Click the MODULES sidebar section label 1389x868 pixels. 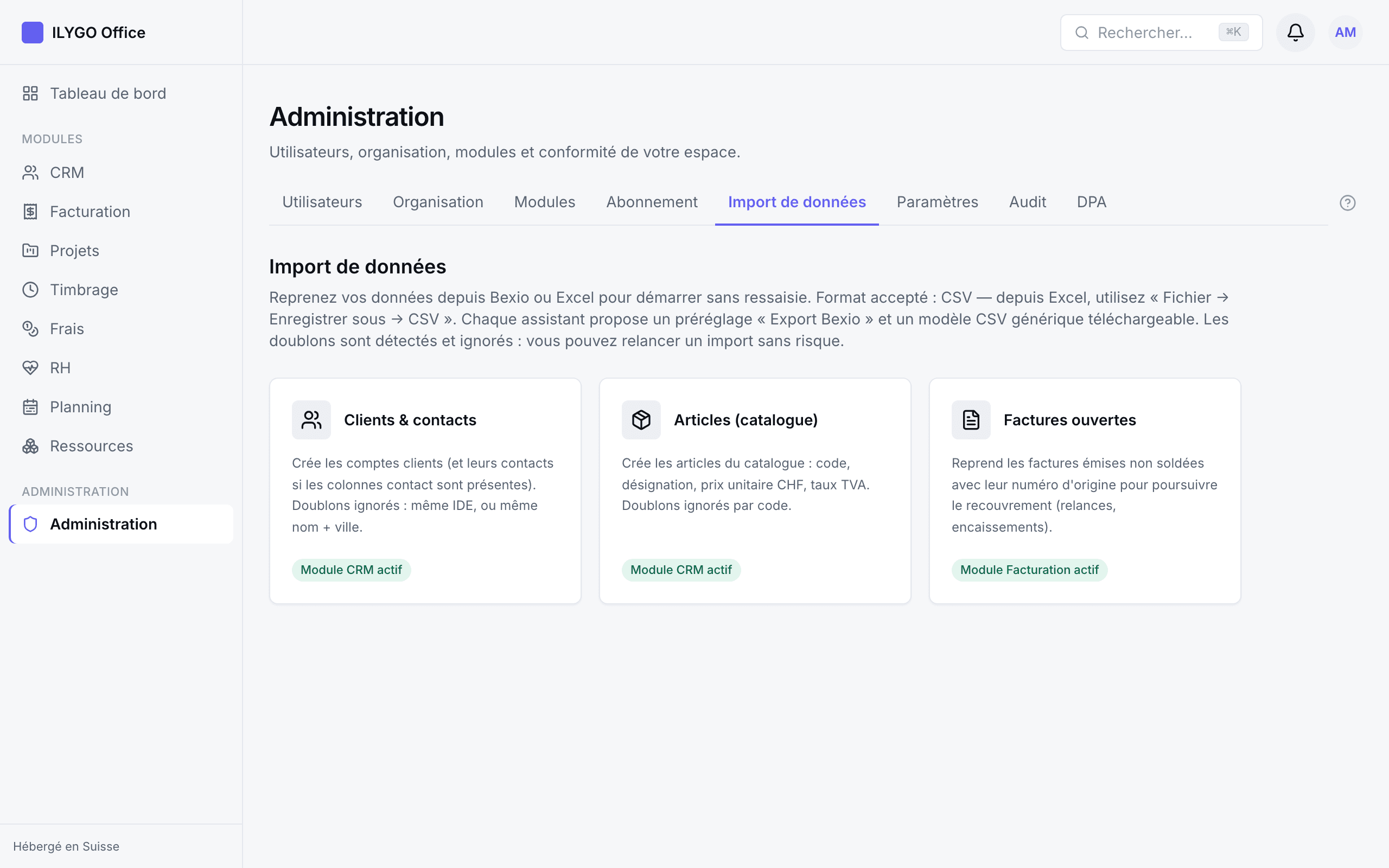(52, 139)
